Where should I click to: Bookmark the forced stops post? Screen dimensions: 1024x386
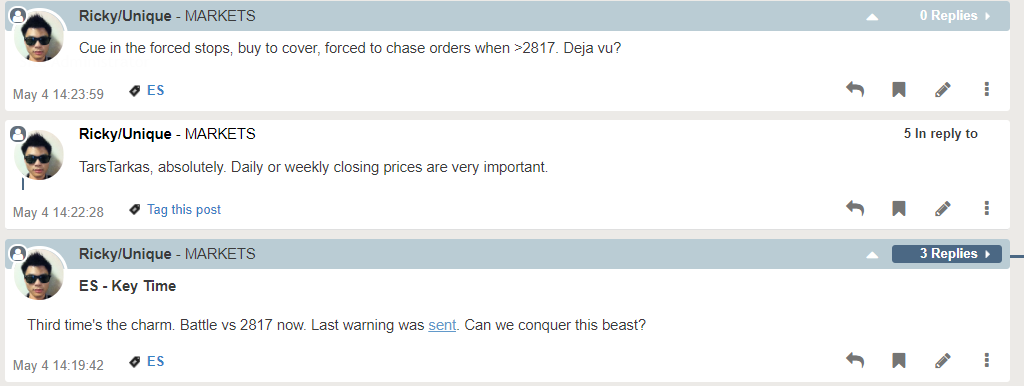coord(899,89)
